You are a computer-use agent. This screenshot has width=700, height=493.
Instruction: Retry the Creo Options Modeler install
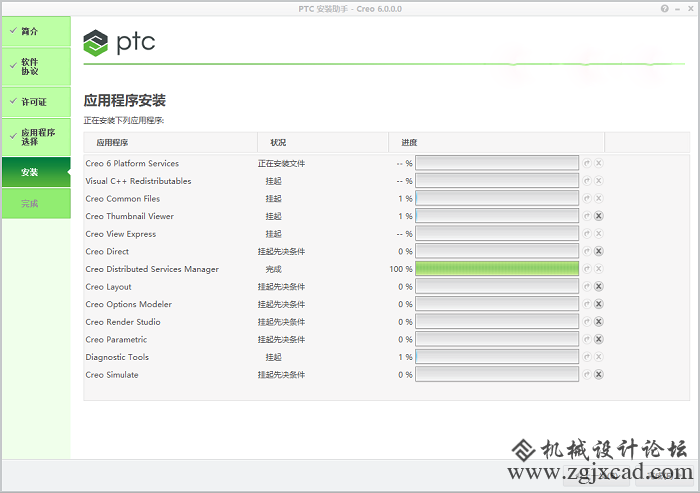click(587, 304)
